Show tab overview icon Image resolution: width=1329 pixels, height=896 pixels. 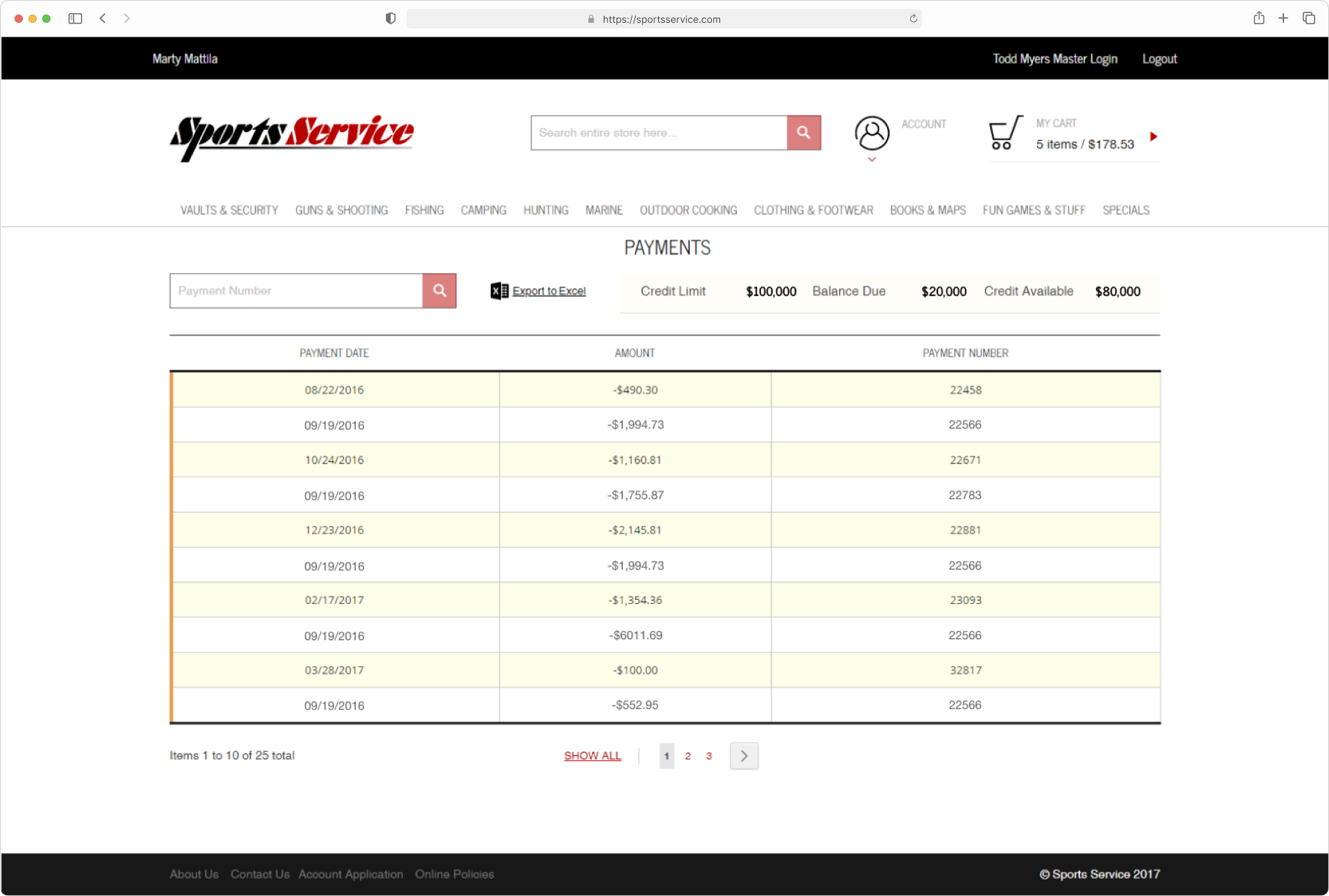coord(1308,19)
